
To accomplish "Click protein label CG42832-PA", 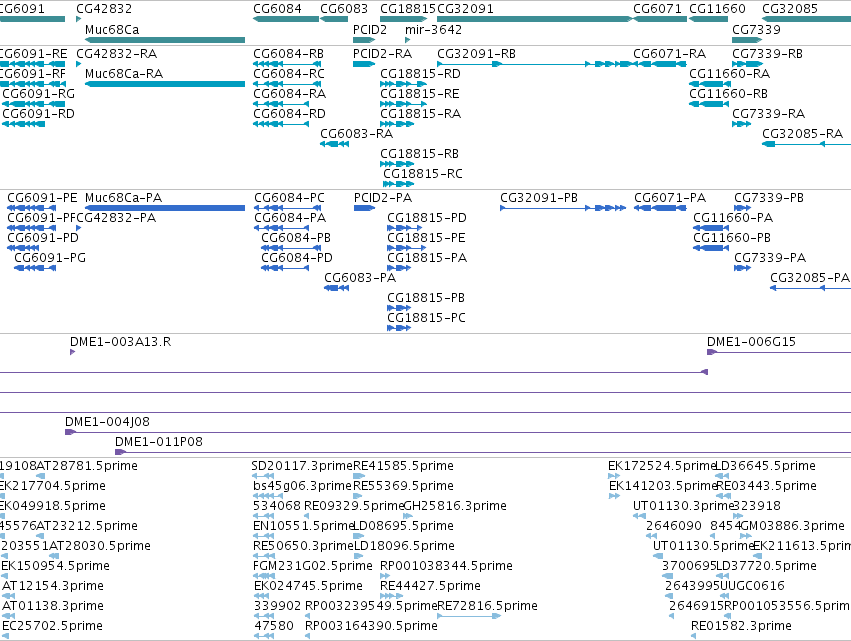I will click(x=116, y=218).
